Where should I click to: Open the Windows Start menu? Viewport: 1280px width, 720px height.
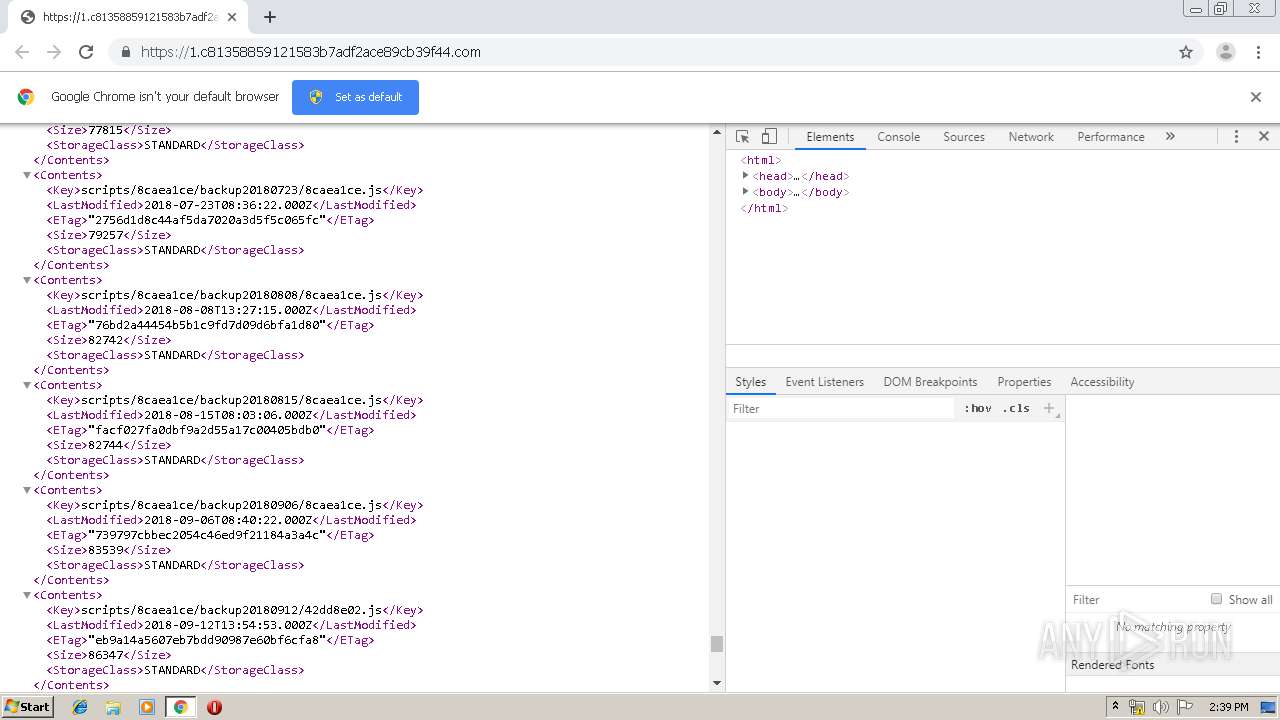(28, 707)
